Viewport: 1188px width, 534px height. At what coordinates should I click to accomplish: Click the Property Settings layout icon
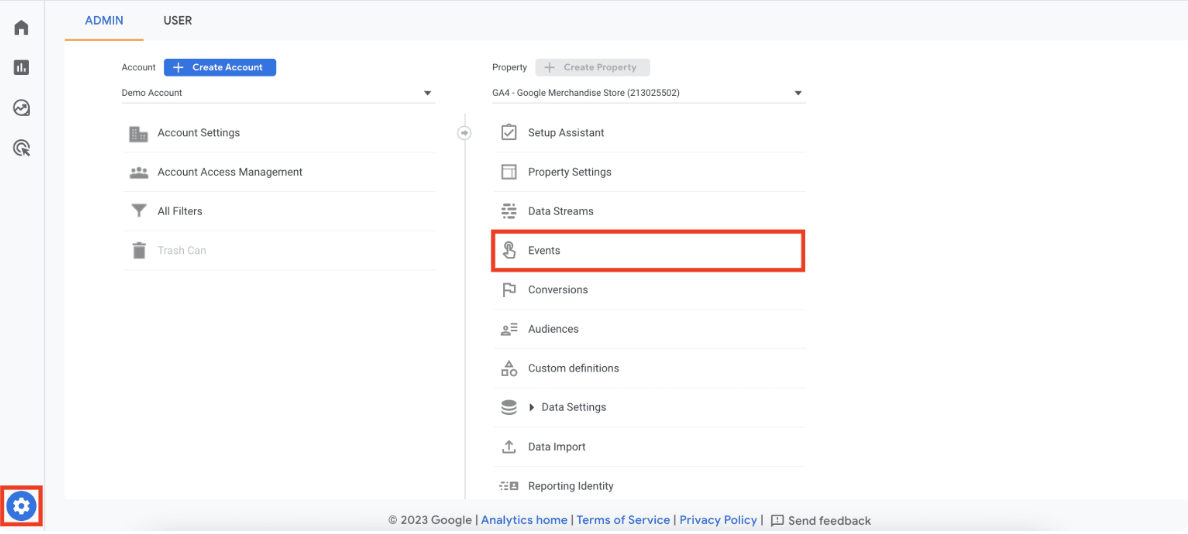(509, 172)
